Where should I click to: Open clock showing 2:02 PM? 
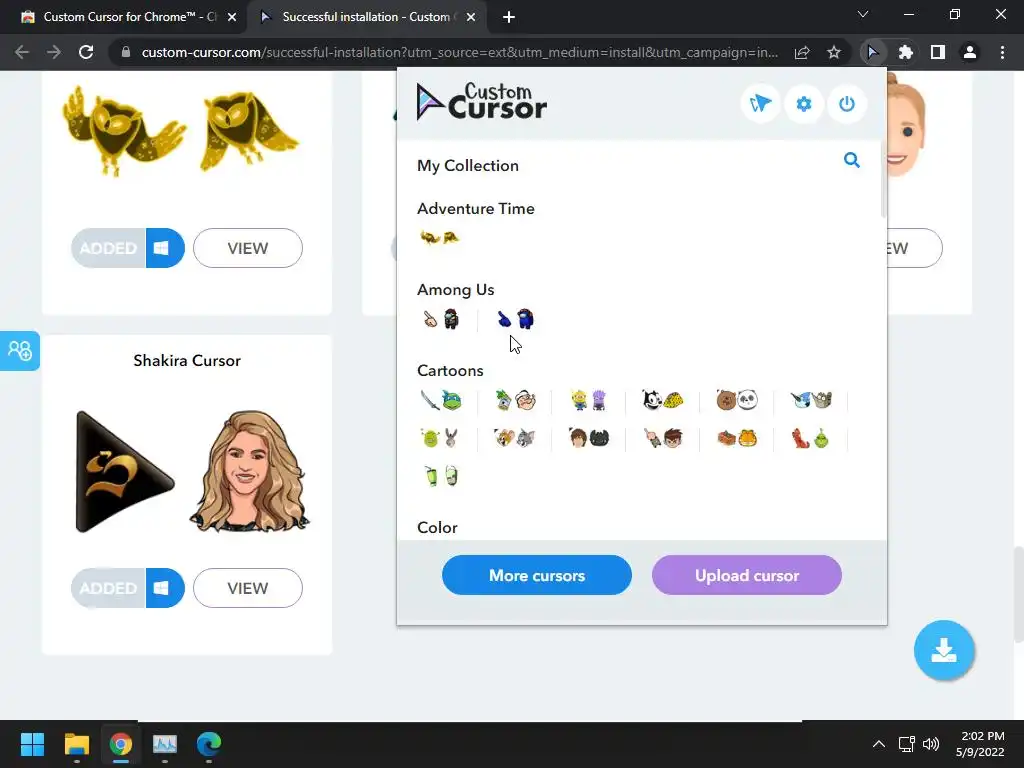pyautogui.click(x=980, y=744)
